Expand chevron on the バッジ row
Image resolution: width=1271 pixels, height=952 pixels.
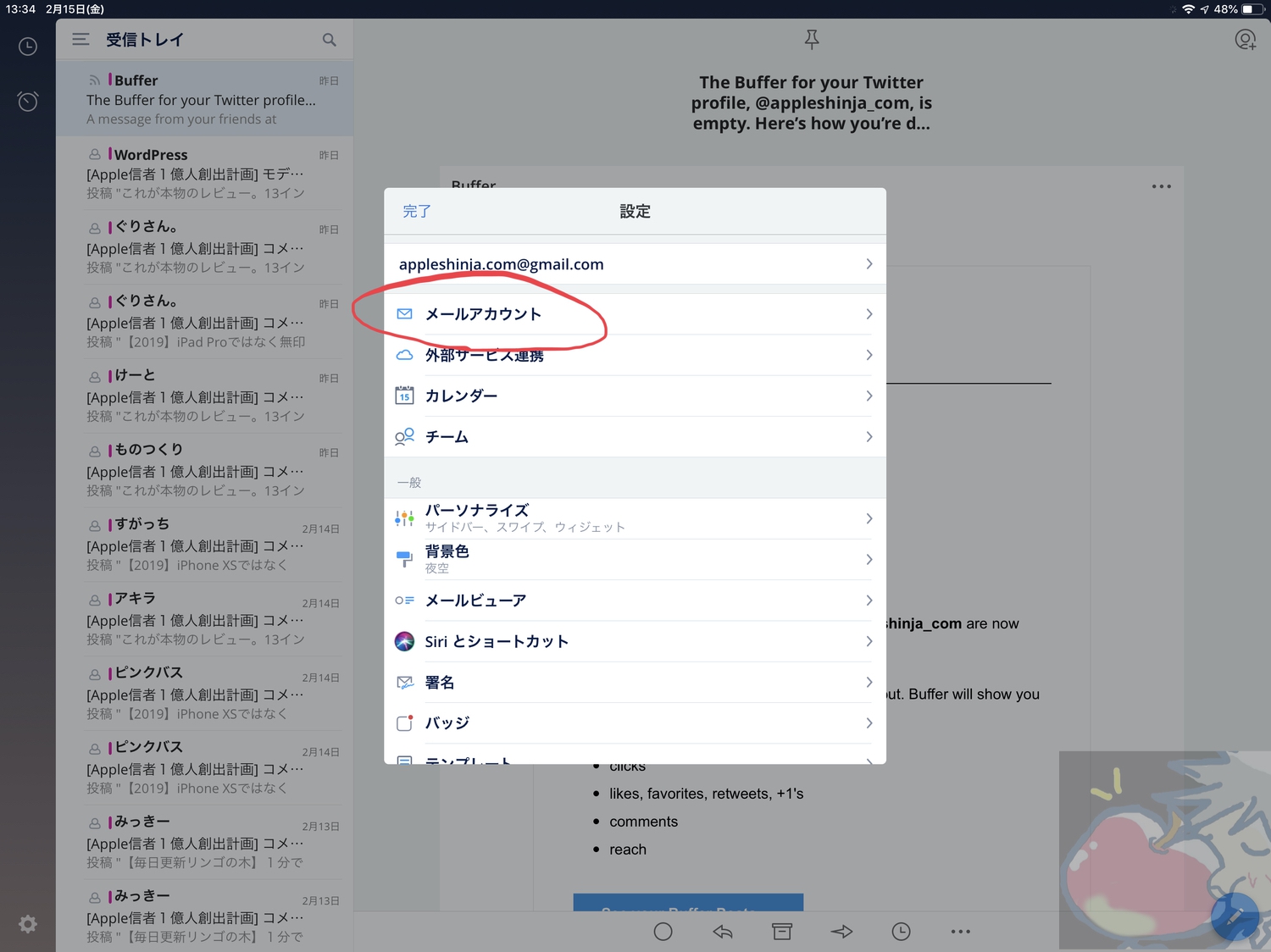click(x=869, y=723)
